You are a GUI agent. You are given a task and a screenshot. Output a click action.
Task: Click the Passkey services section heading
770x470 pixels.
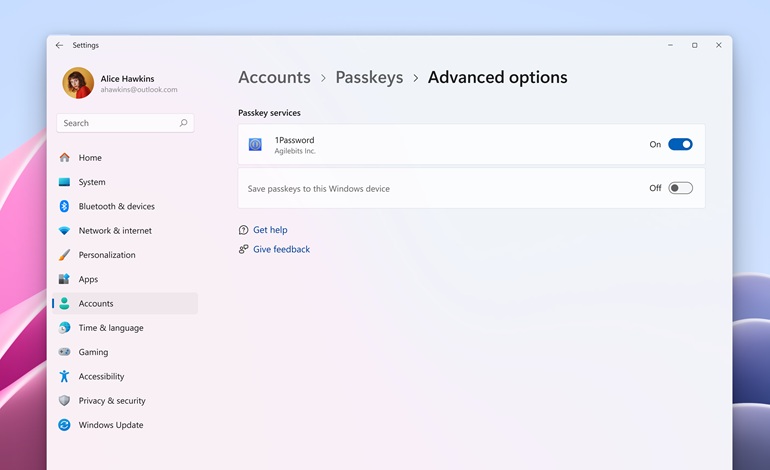[269, 113]
